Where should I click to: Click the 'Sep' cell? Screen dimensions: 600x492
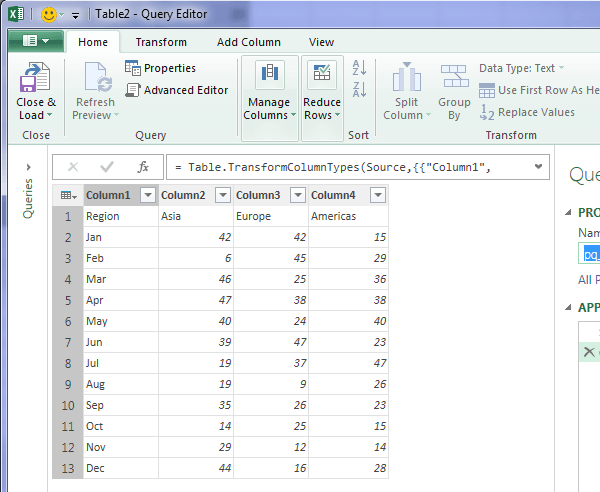point(121,405)
